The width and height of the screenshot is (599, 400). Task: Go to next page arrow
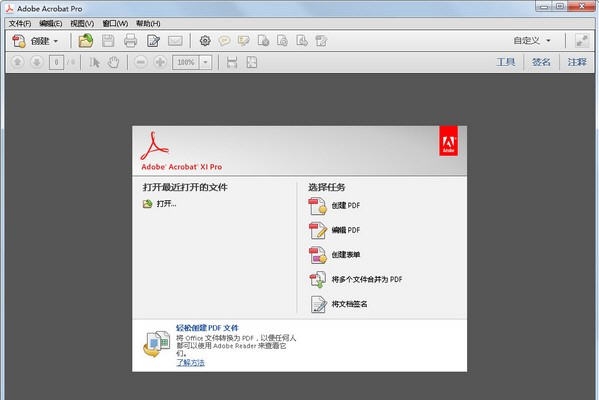[37, 62]
